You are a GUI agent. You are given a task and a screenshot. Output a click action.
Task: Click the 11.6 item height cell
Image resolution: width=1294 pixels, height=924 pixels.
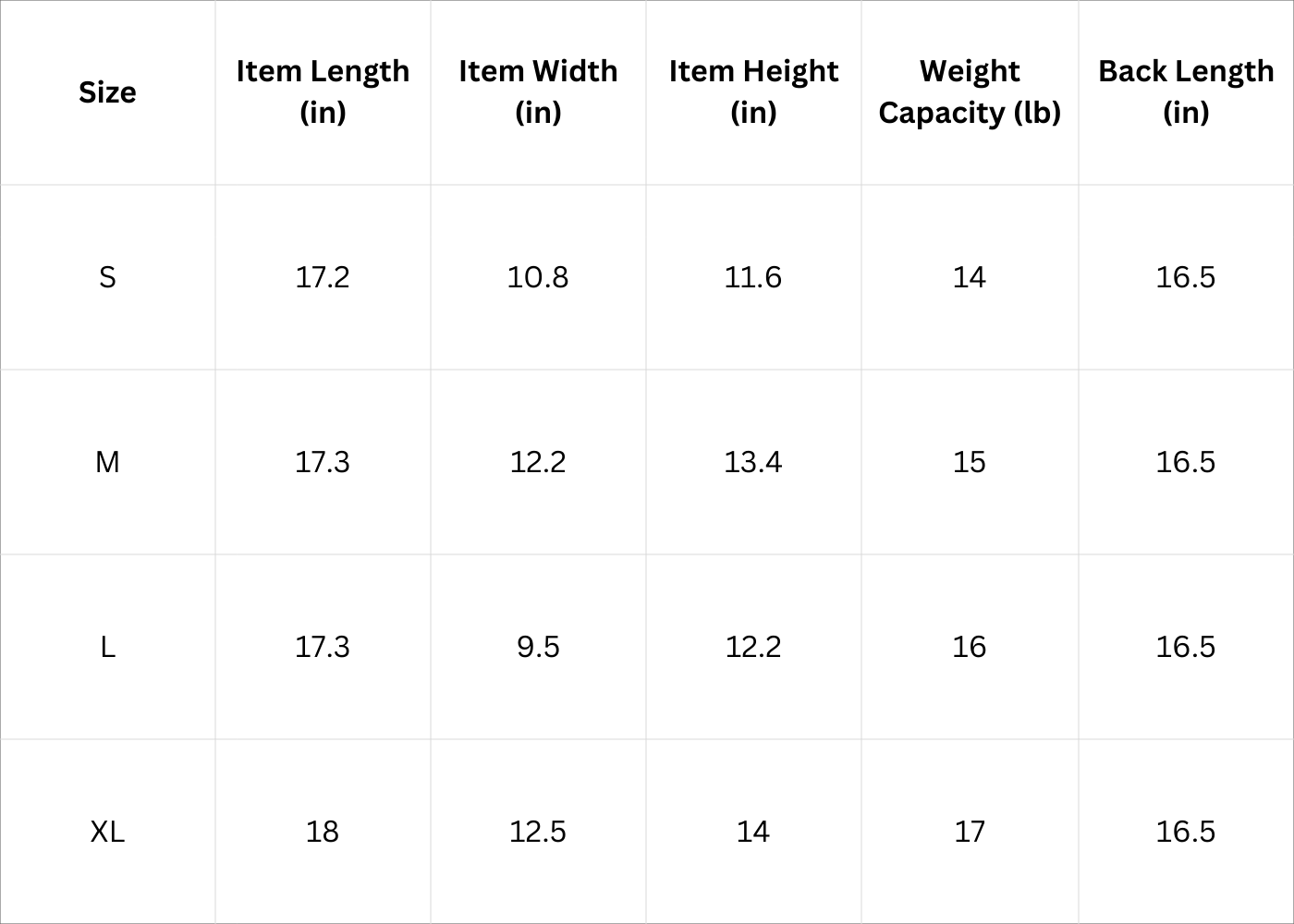pyautogui.click(x=753, y=277)
